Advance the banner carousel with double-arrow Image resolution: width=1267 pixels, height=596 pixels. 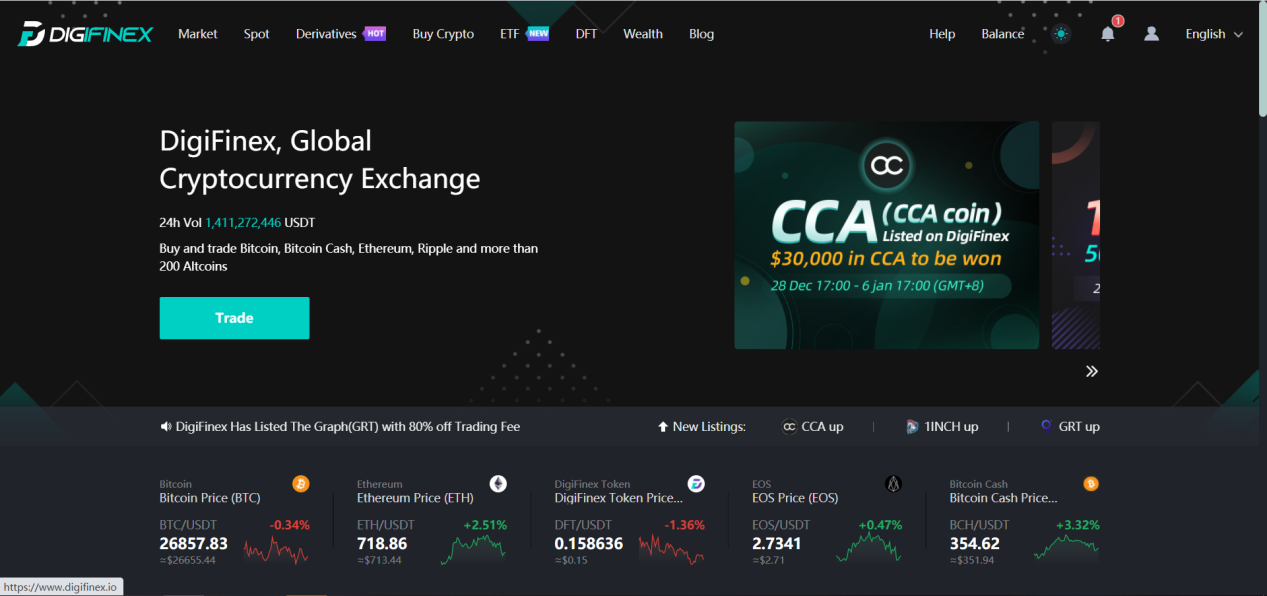click(x=1092, y=371)
